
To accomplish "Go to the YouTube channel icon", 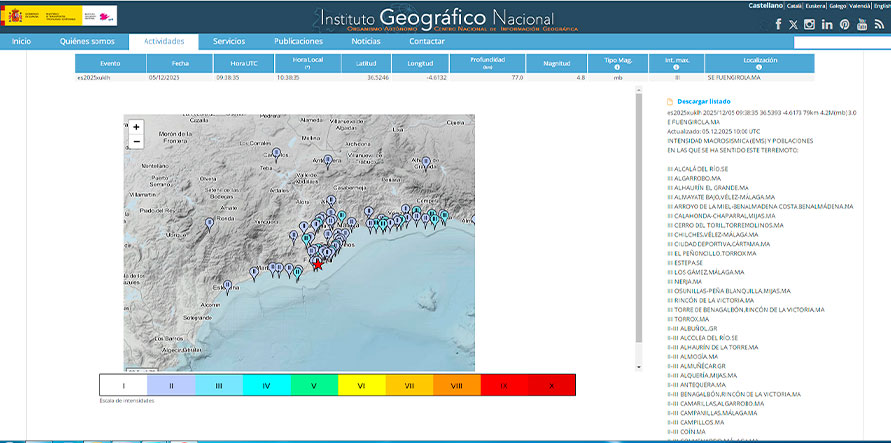I will tap(862, 24).
